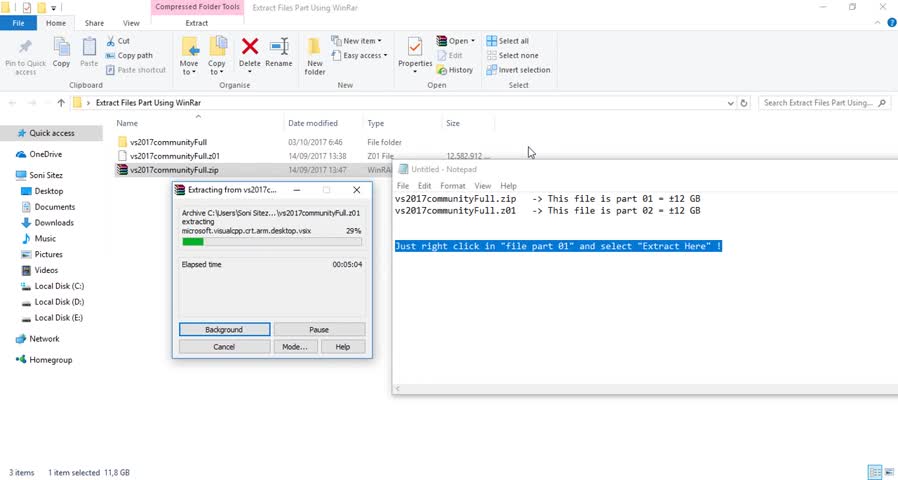This screenshot has height=480, width=898.
Task: Pause the WinRAR extraction
Action: 319,329
